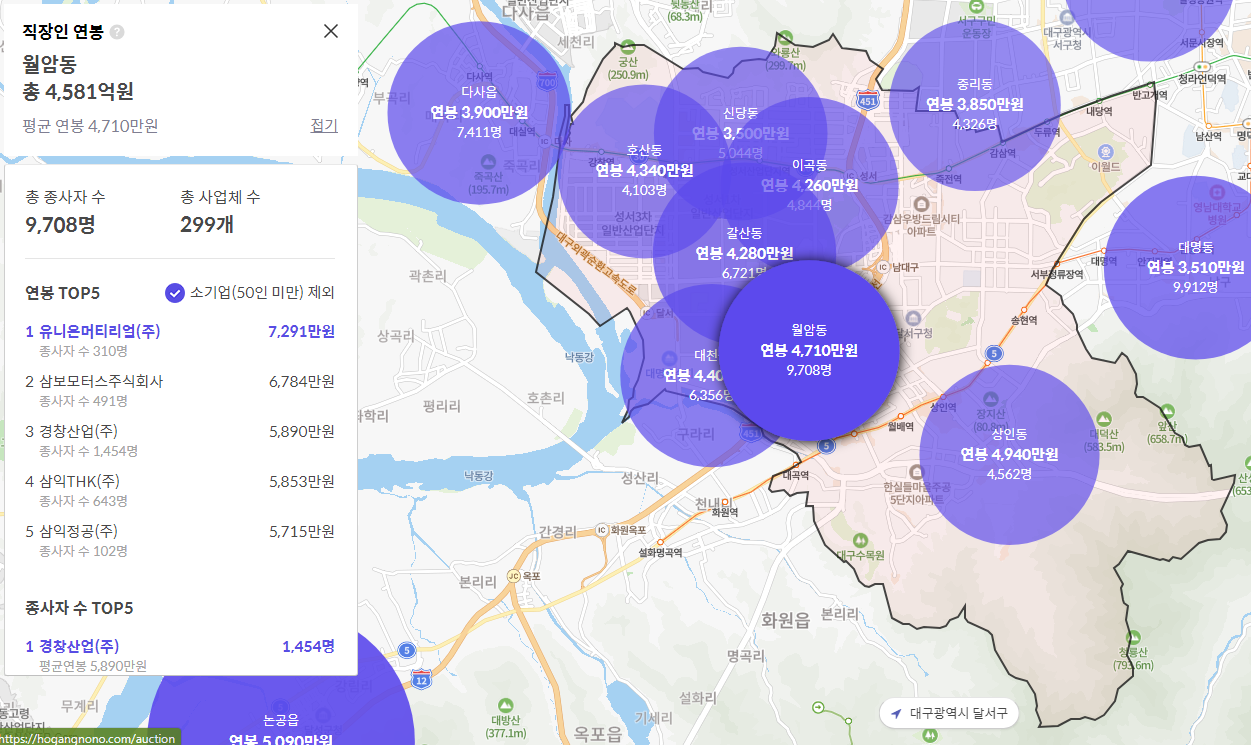Select the 대명동 salary bubble

coord(1195,266)
